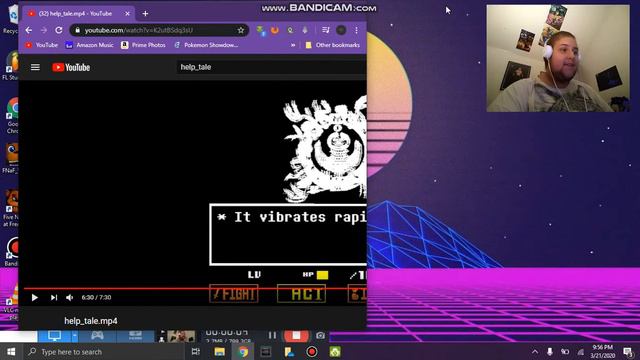Viewport: 640px width, 360px height.
Task: Open the Other bookmarks folder
Action: 333,45
